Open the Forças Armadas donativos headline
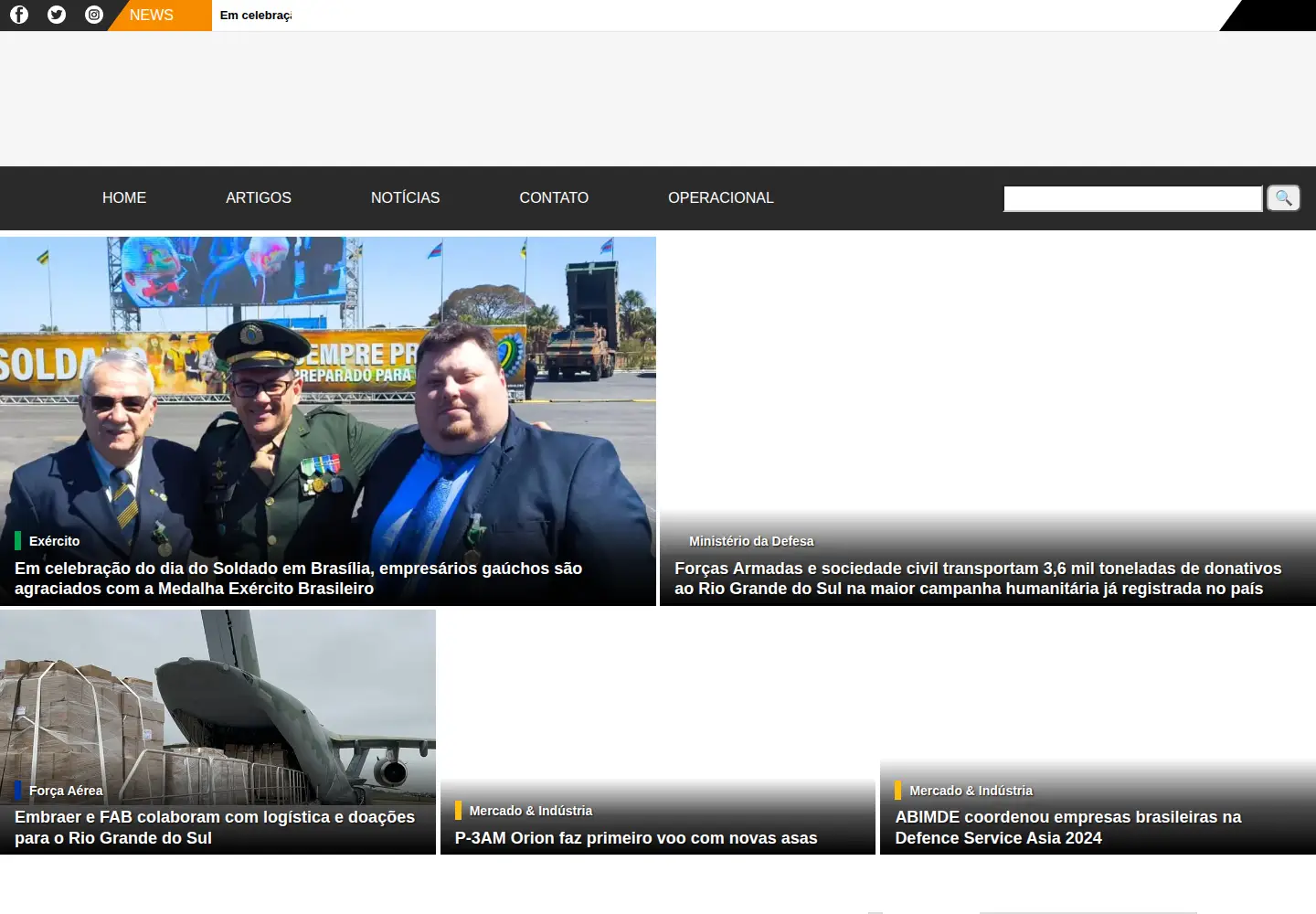 click(x=978, y=579)
